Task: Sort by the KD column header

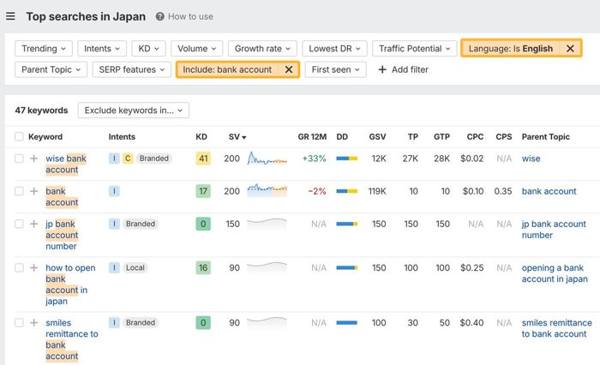Action: click(201, 137)
